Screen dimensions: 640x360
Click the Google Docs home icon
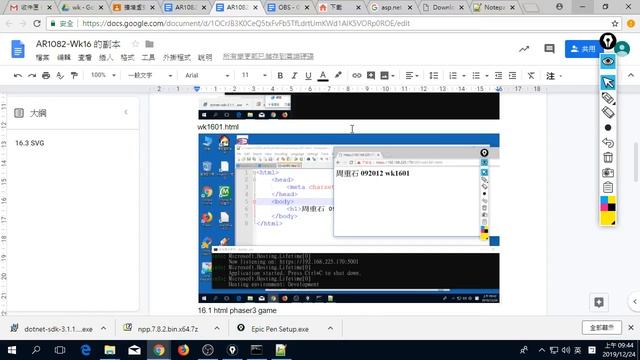pyautogui.click(x=18, y=49)
